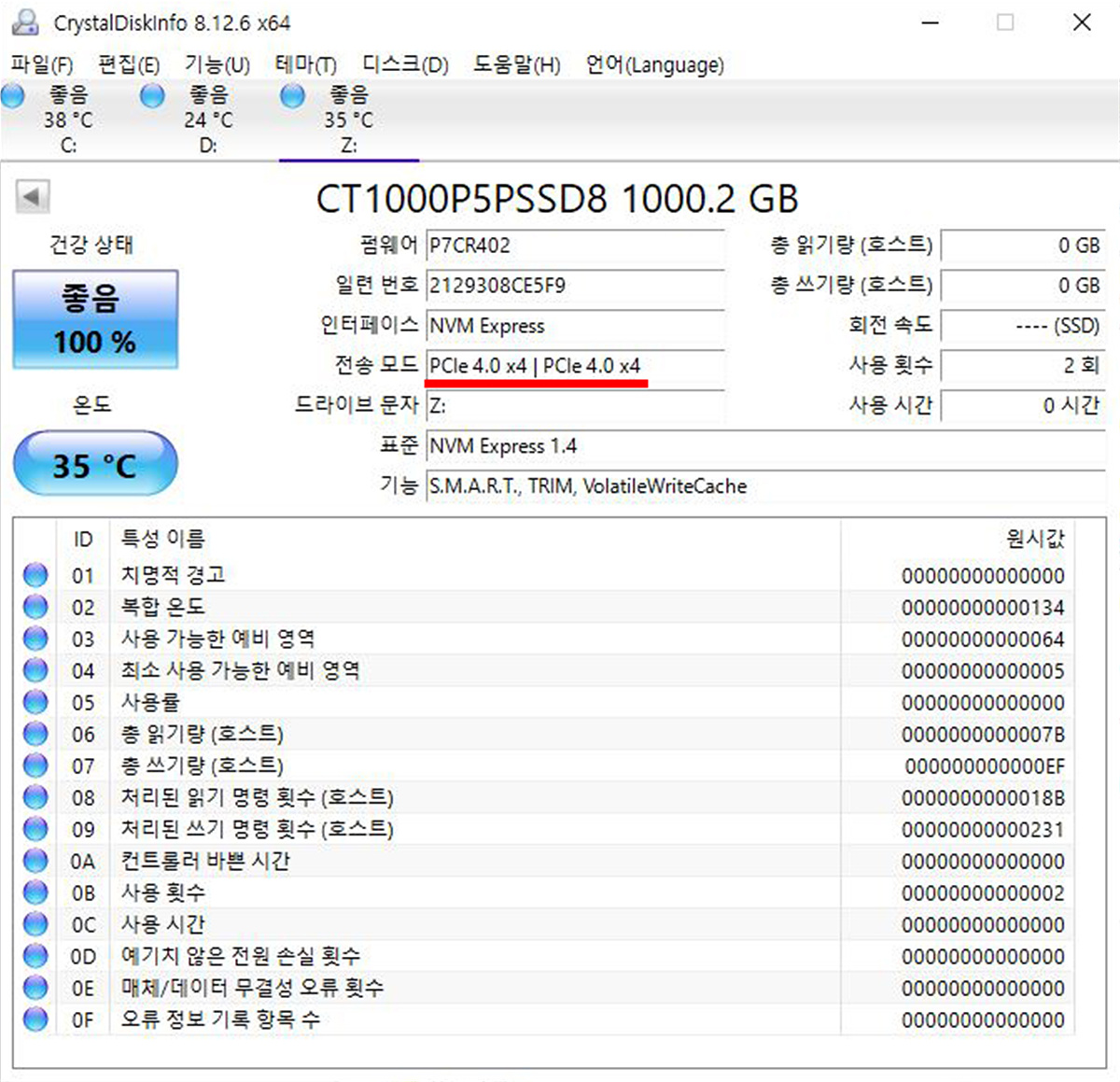The height and width of the screenshot is (1082, 1120).
Task: Click the status orb for ID 04
Action: pyautogui.click(x=35, y=670)
